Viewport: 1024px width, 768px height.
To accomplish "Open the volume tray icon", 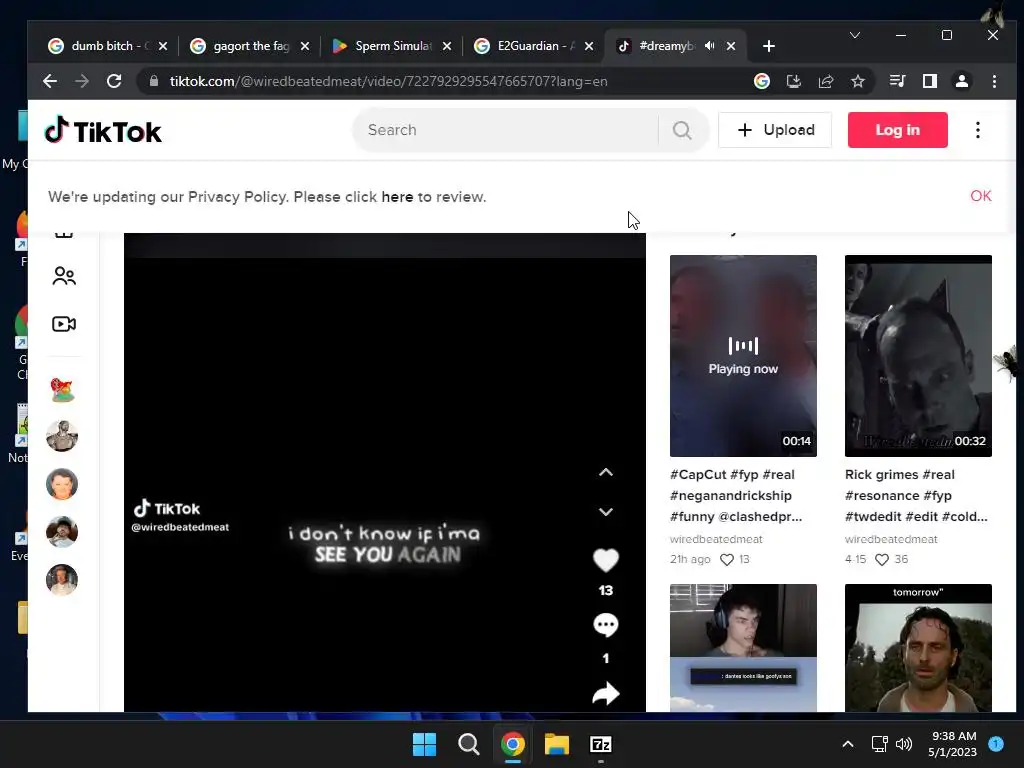I will tap(904, 744).
